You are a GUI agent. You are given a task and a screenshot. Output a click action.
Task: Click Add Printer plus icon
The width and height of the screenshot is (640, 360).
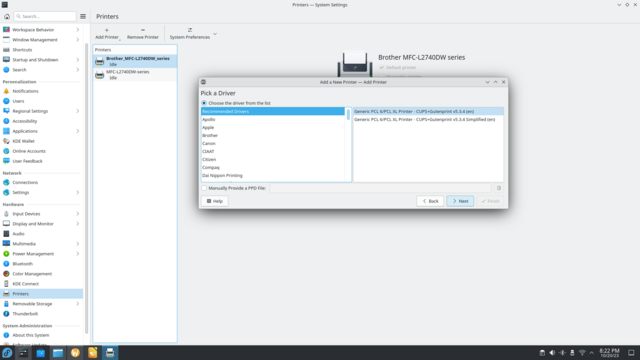coord(107,30)
